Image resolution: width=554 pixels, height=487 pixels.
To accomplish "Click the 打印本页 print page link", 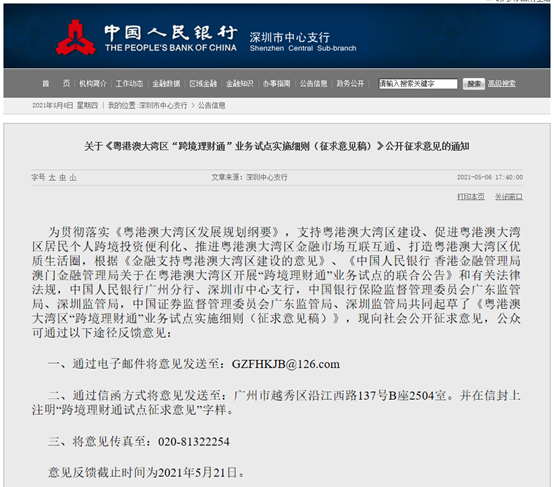I will [x=471, y=196].
